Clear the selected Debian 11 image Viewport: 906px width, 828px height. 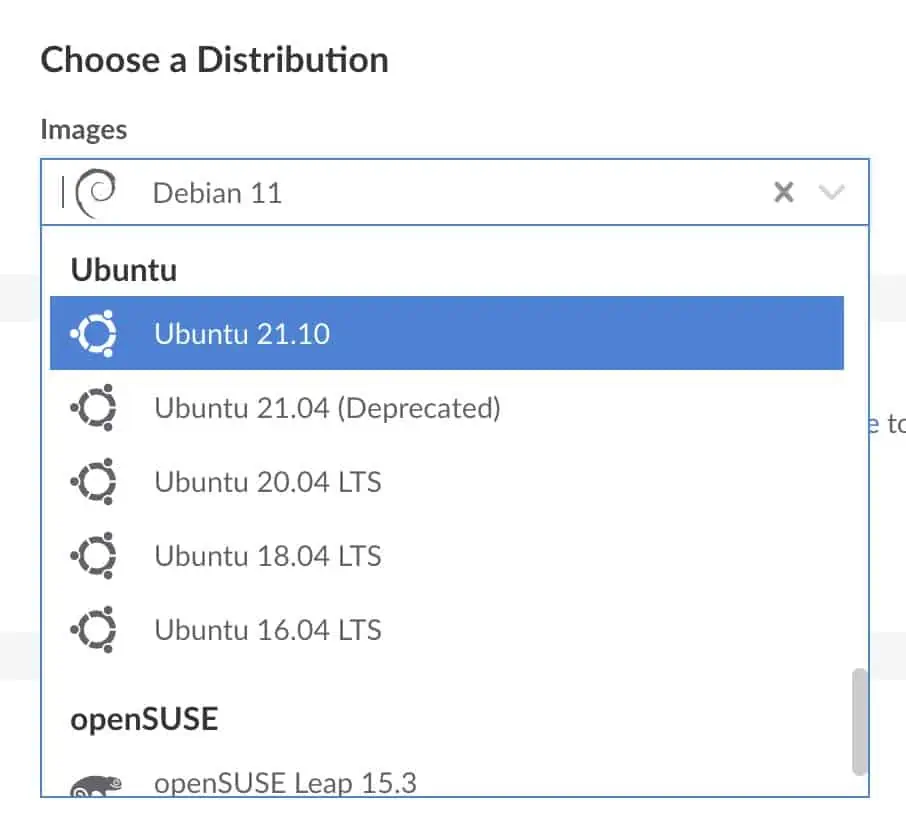[784, 192]
